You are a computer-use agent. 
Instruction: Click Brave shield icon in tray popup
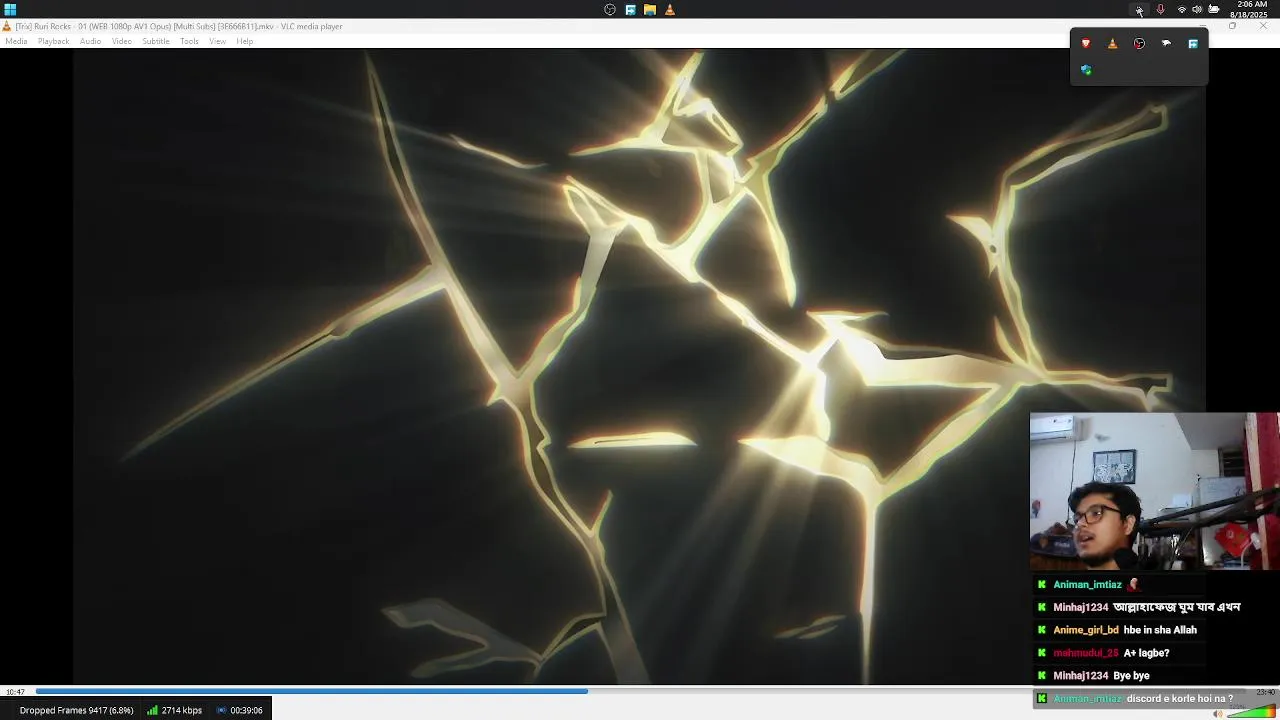[x=1086, y=44]
